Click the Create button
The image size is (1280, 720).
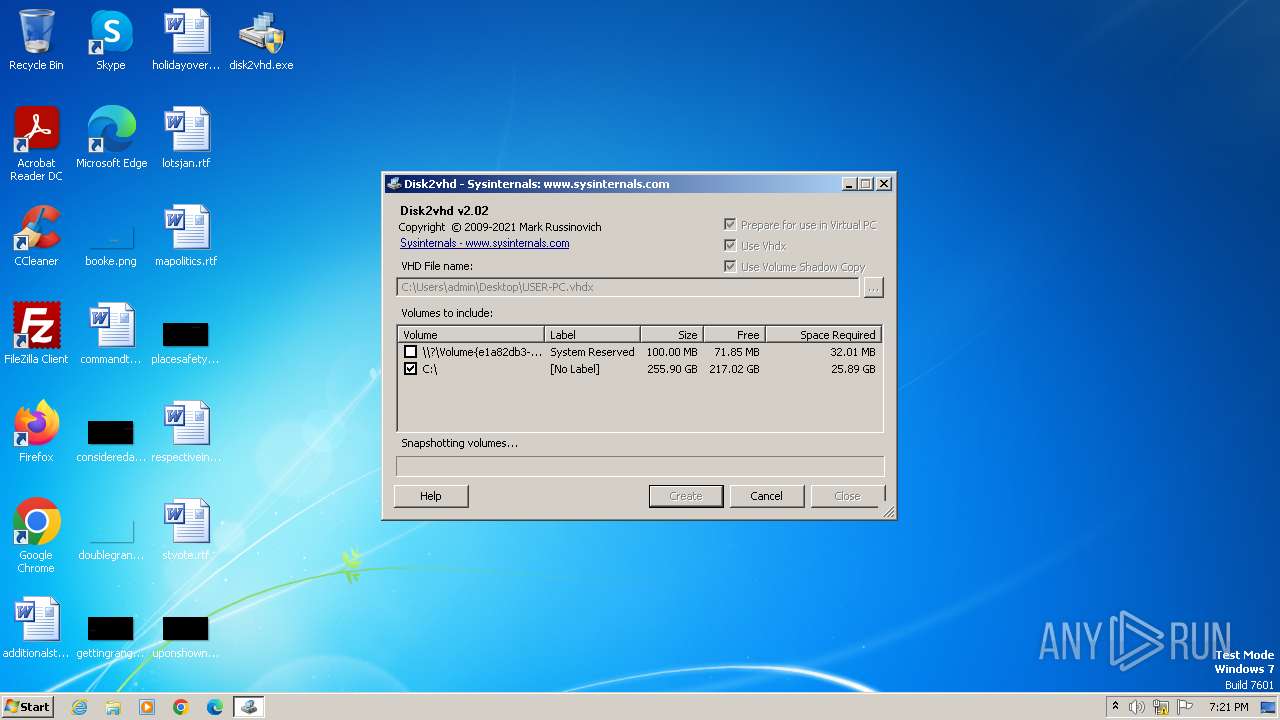(x=686, y=496)
